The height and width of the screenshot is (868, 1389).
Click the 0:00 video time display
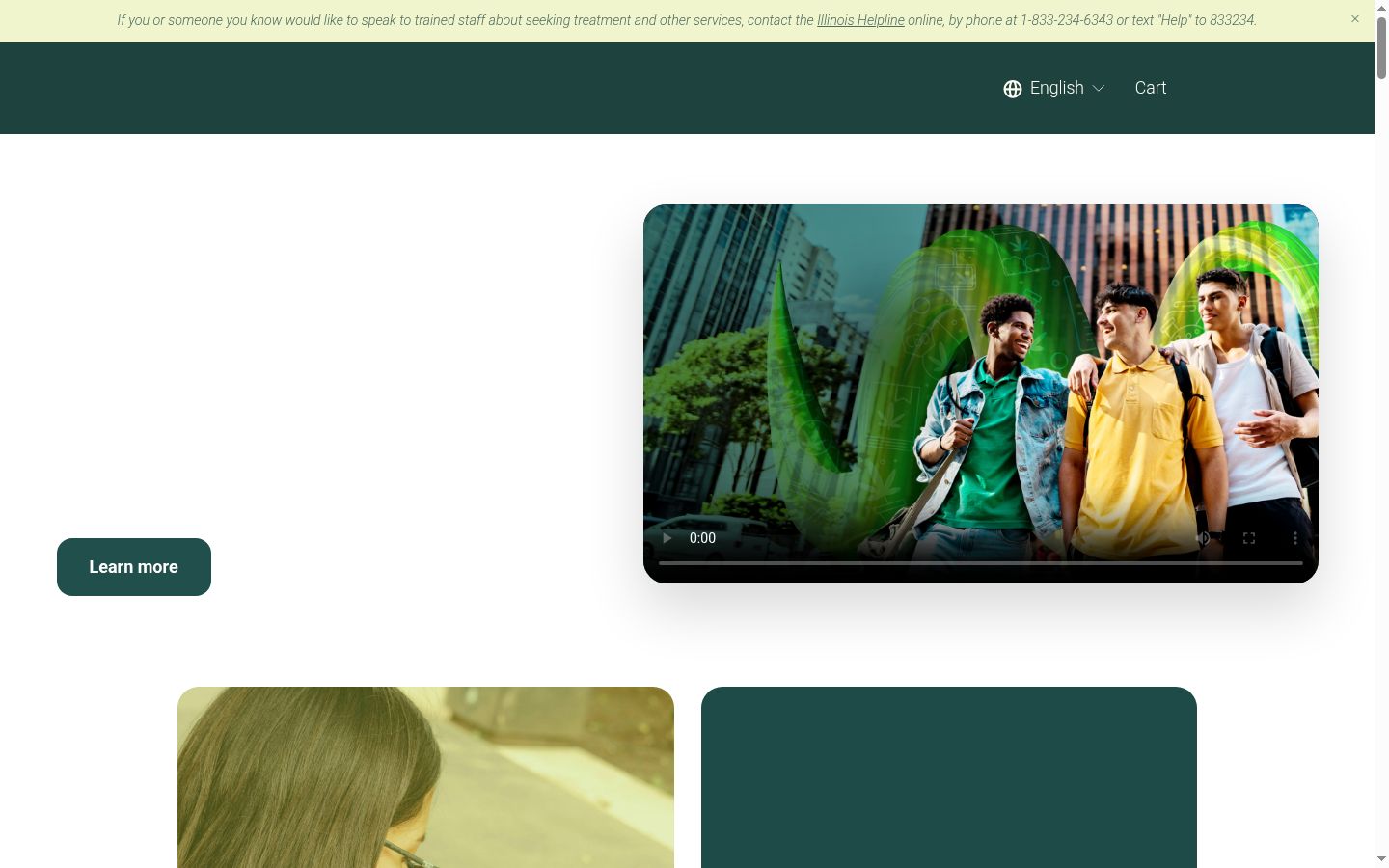702,538
